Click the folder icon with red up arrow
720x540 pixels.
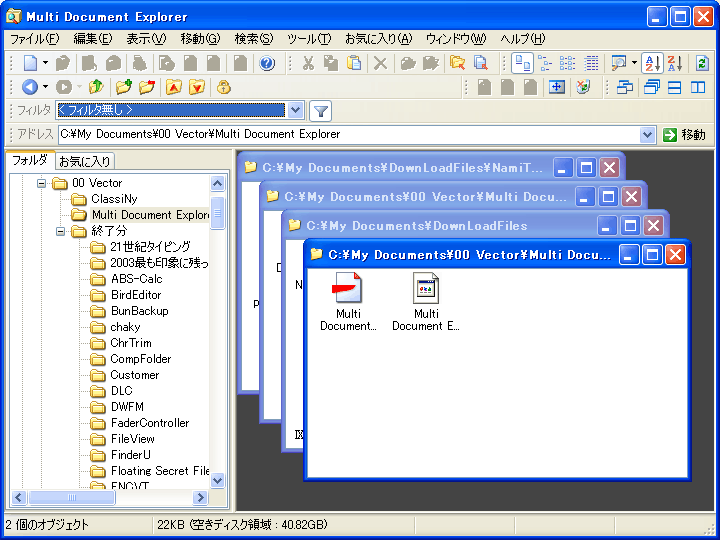tap(174, 87)
